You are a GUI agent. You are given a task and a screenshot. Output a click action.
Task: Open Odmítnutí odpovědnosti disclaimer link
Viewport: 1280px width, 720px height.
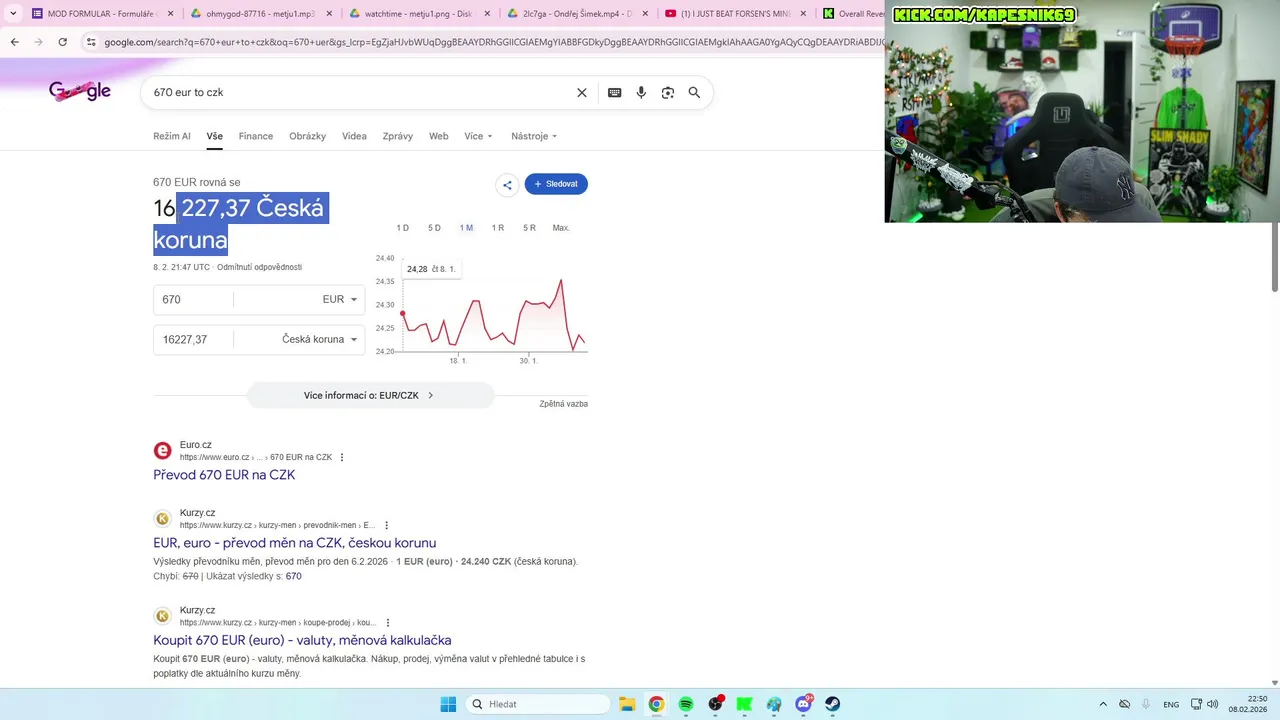tap(259, 267)
